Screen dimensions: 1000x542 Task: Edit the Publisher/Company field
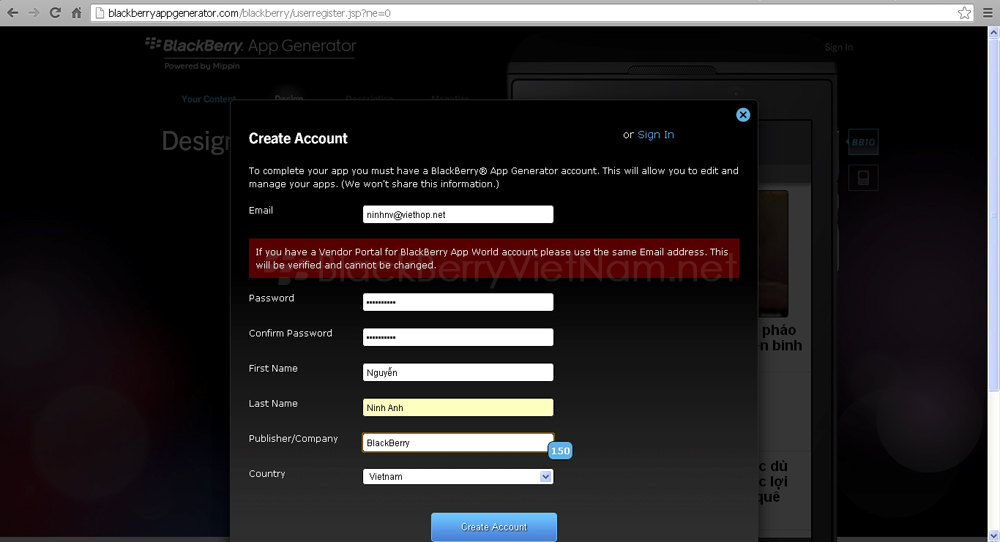coord(458,443)
